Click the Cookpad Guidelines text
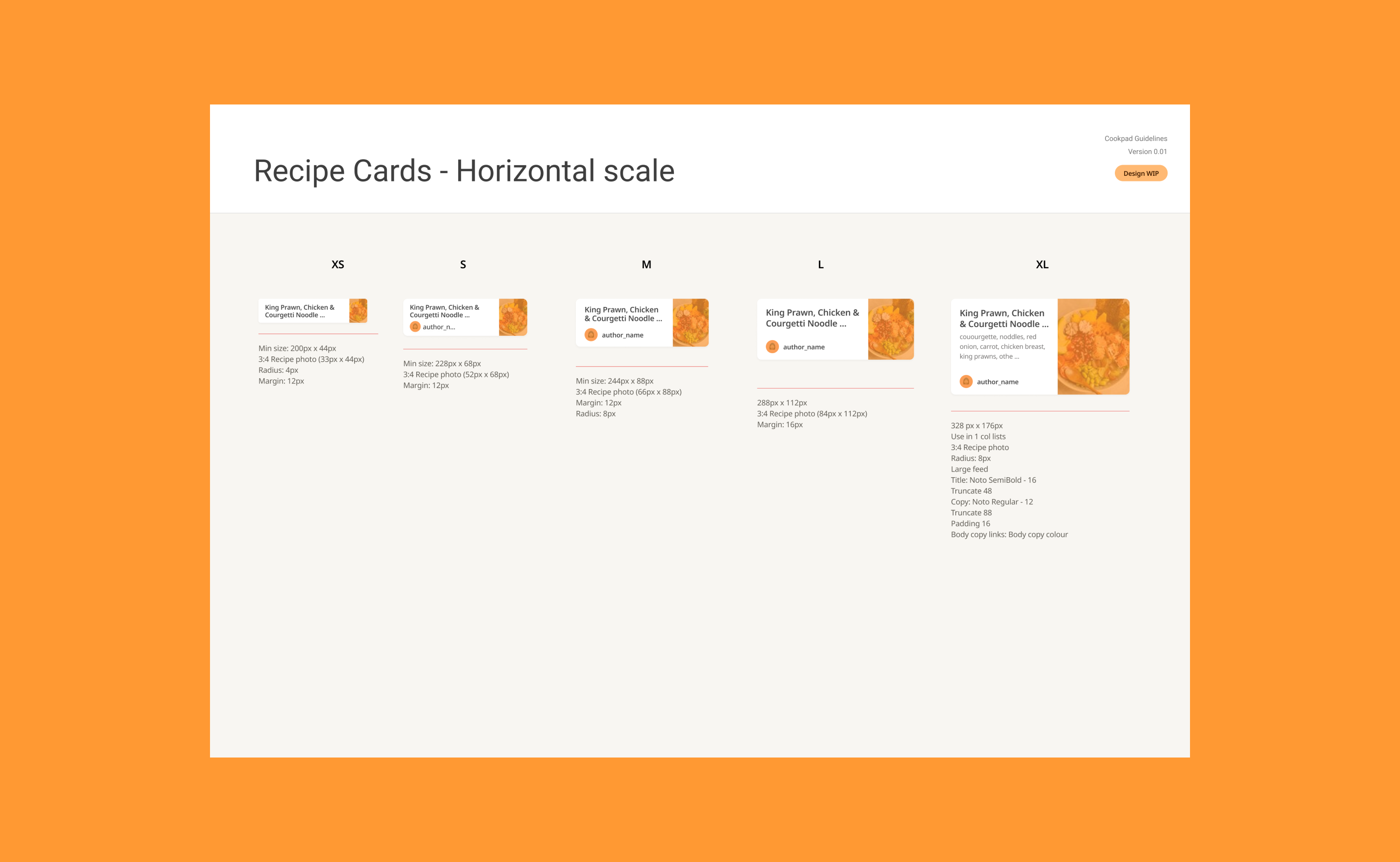This screenshot has height=862, width=1400. pyautogui.click(x=1135, y=139)
